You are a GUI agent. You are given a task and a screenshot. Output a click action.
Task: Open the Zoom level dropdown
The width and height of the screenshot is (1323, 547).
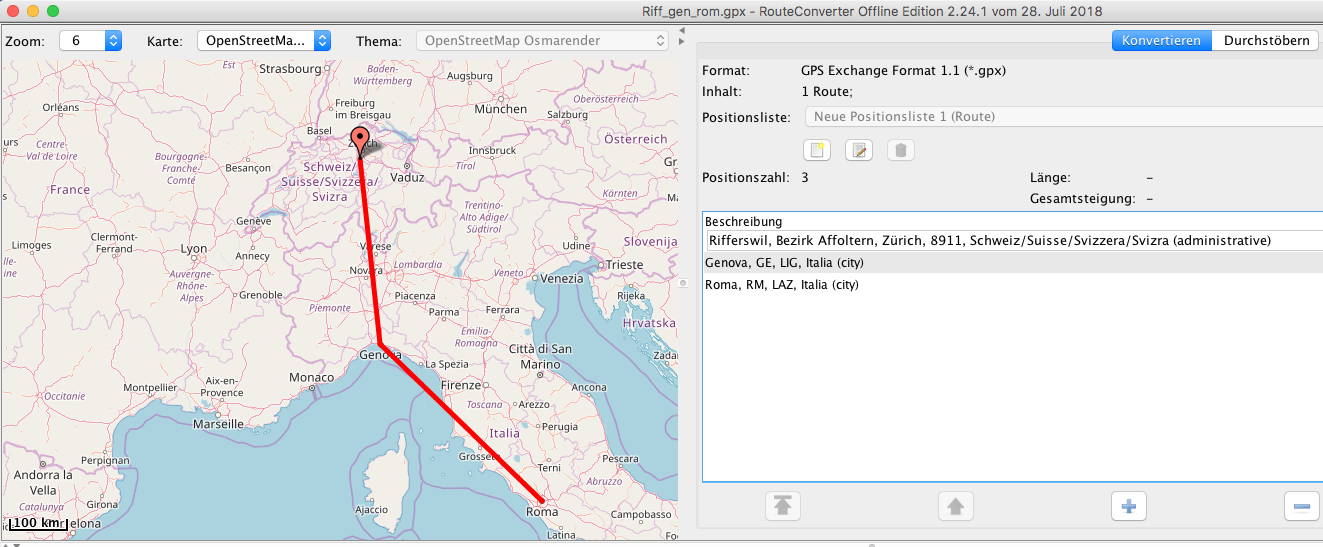(x=91, y=41)
